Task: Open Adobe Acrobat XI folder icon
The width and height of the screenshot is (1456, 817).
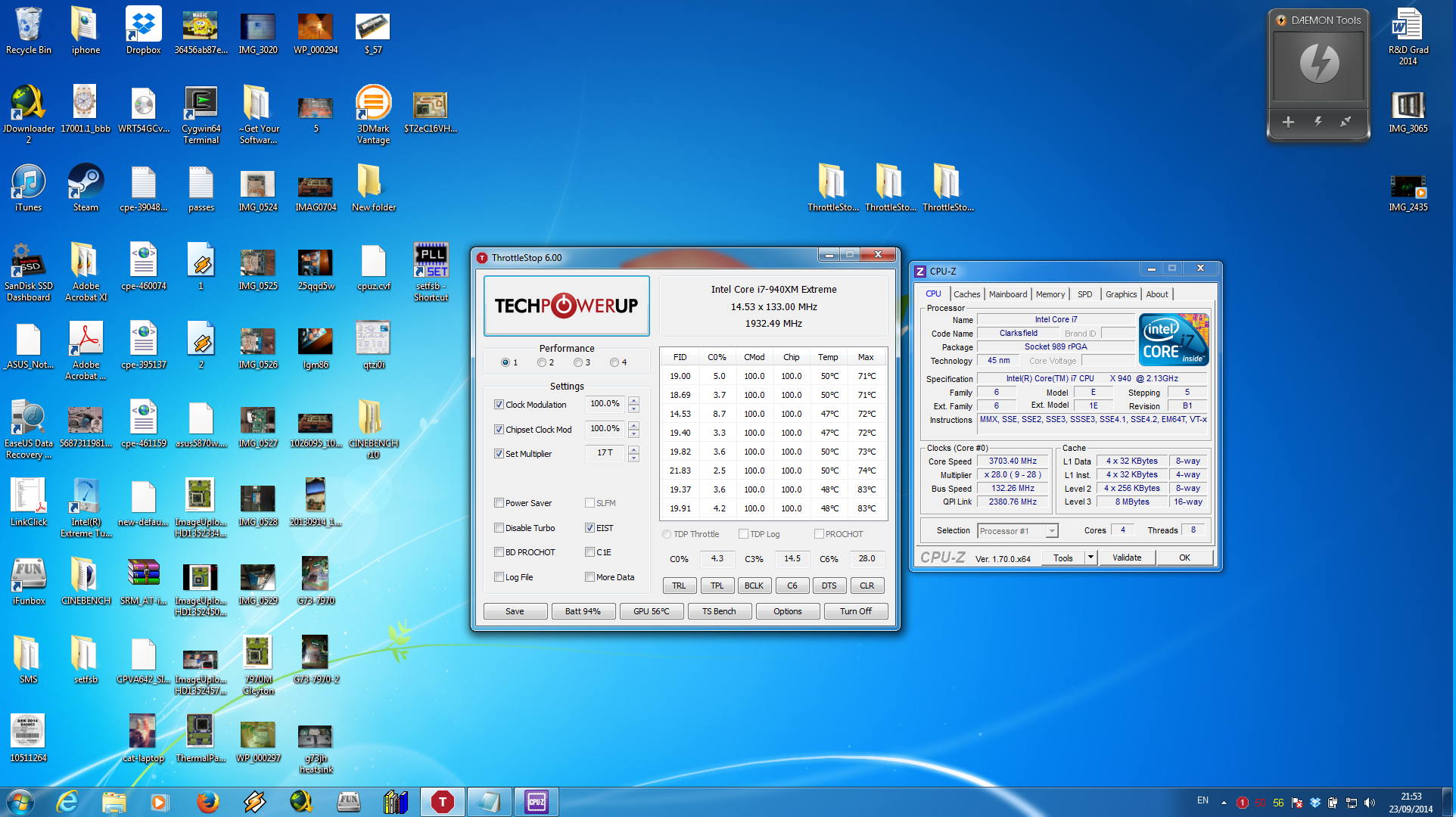Action: tap(86, 271)
